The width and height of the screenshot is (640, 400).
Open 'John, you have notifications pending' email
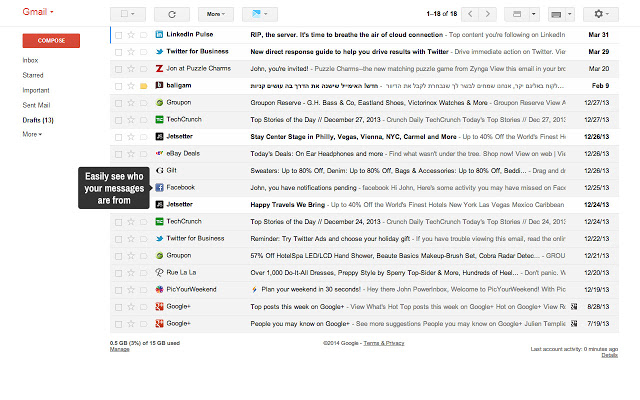(x=364, y=188)
